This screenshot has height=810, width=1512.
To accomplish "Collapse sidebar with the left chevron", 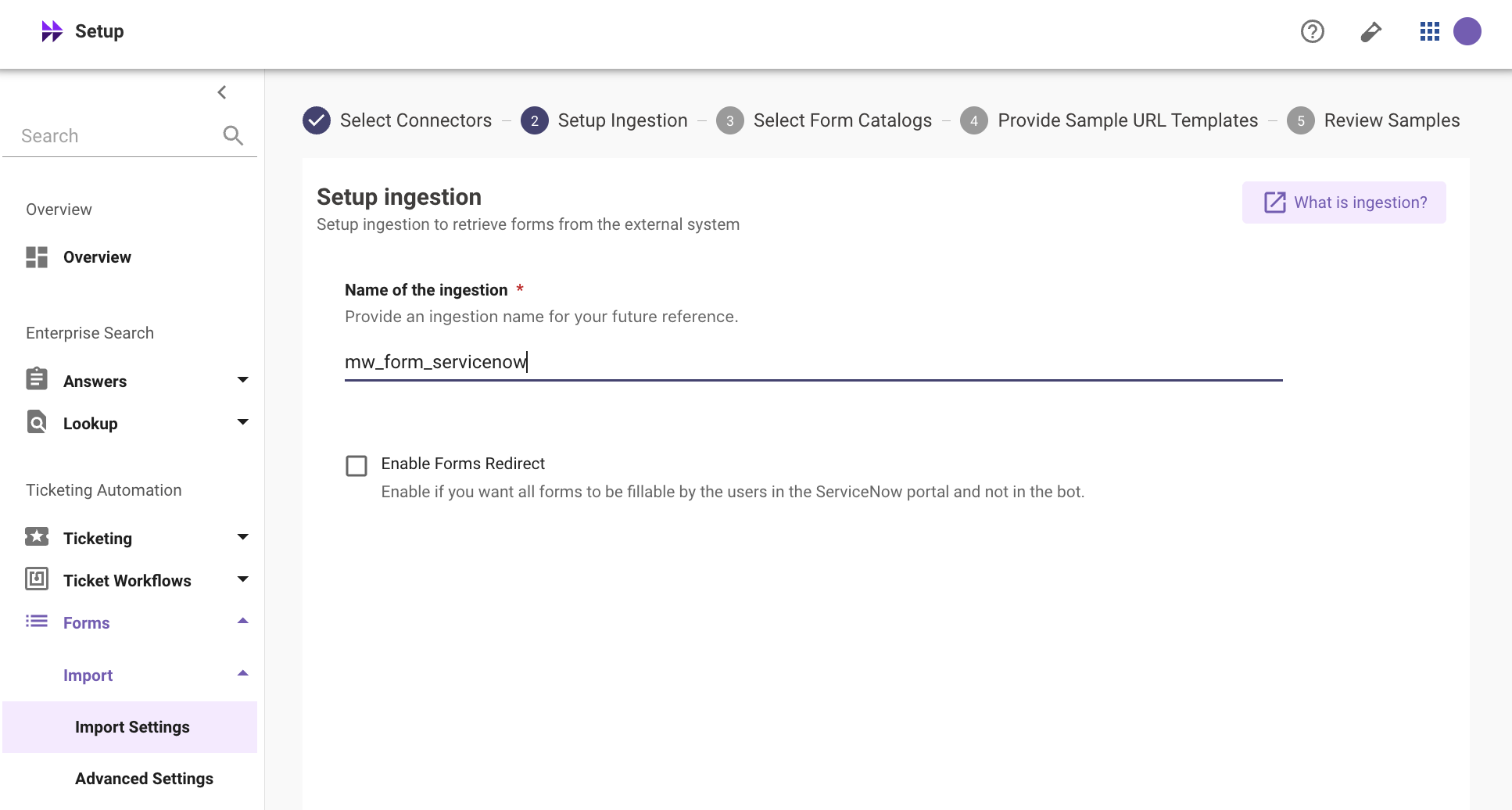I will 222,92.
